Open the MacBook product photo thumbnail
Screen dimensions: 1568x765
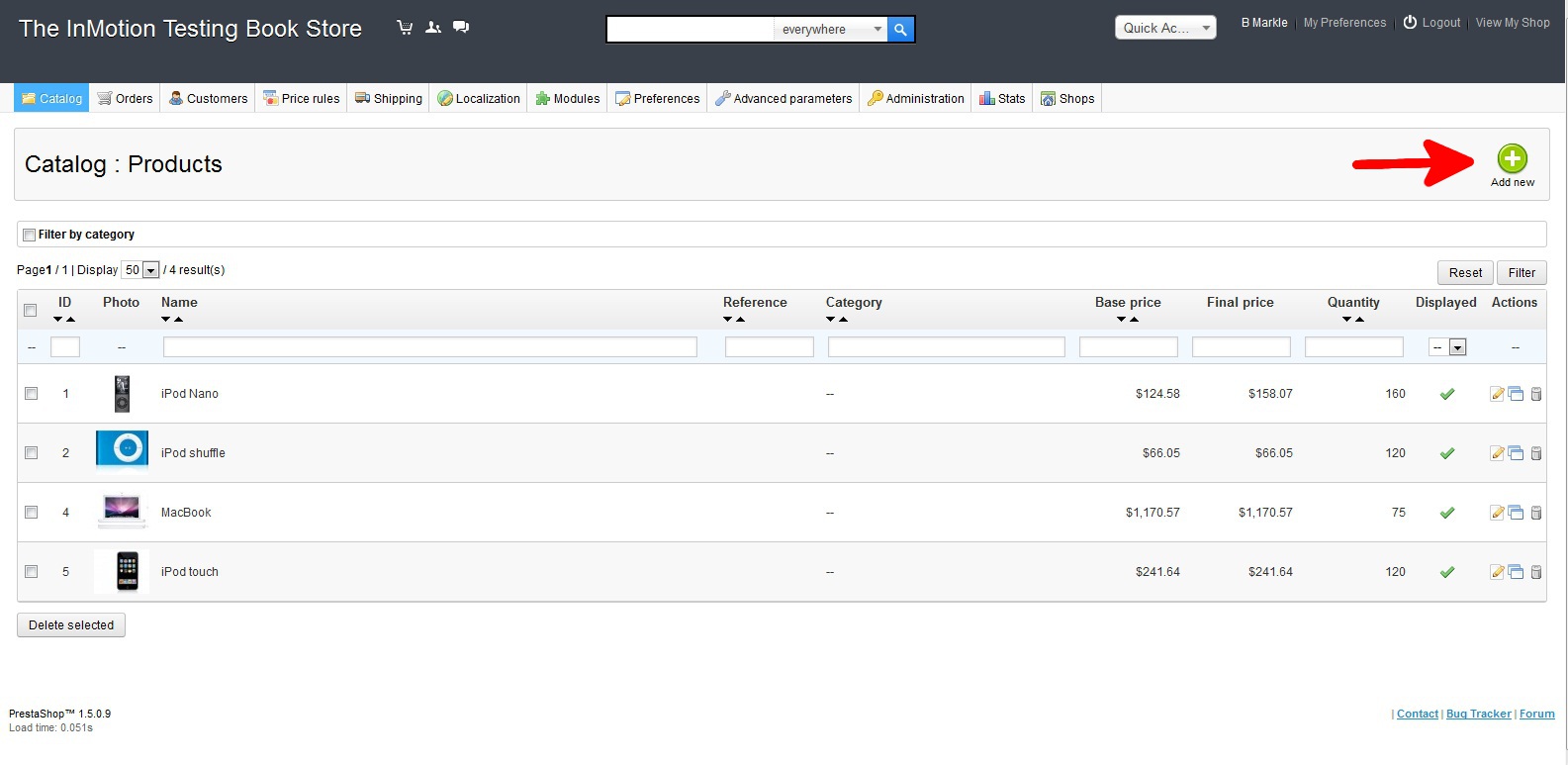[x=122, y=512]
